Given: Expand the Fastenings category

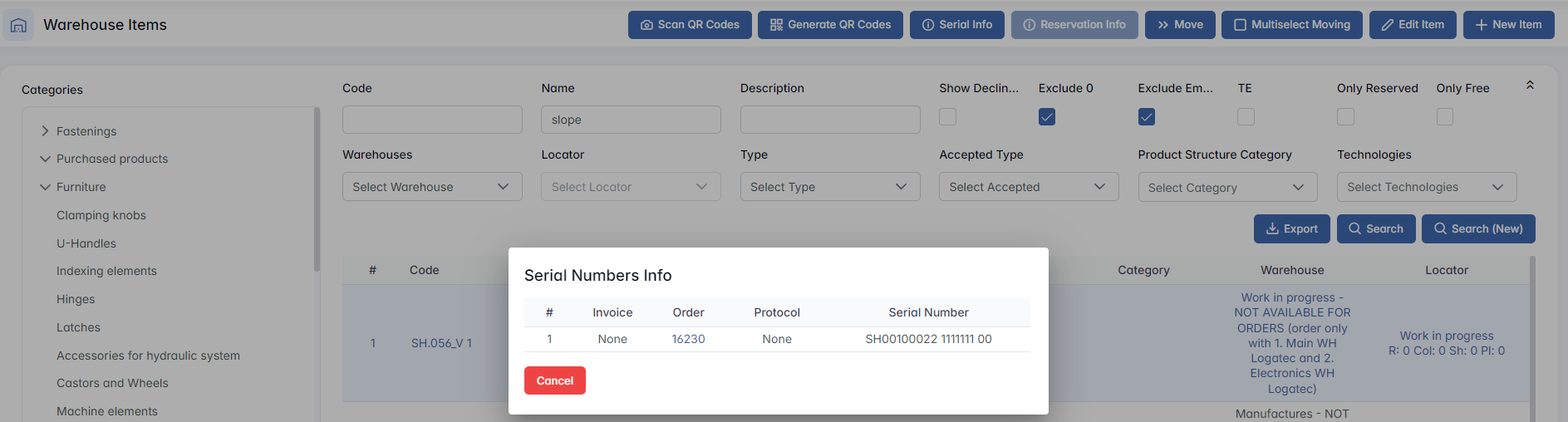Looking at the screenshot, I should pyautogui.click(x=46, y=131).
